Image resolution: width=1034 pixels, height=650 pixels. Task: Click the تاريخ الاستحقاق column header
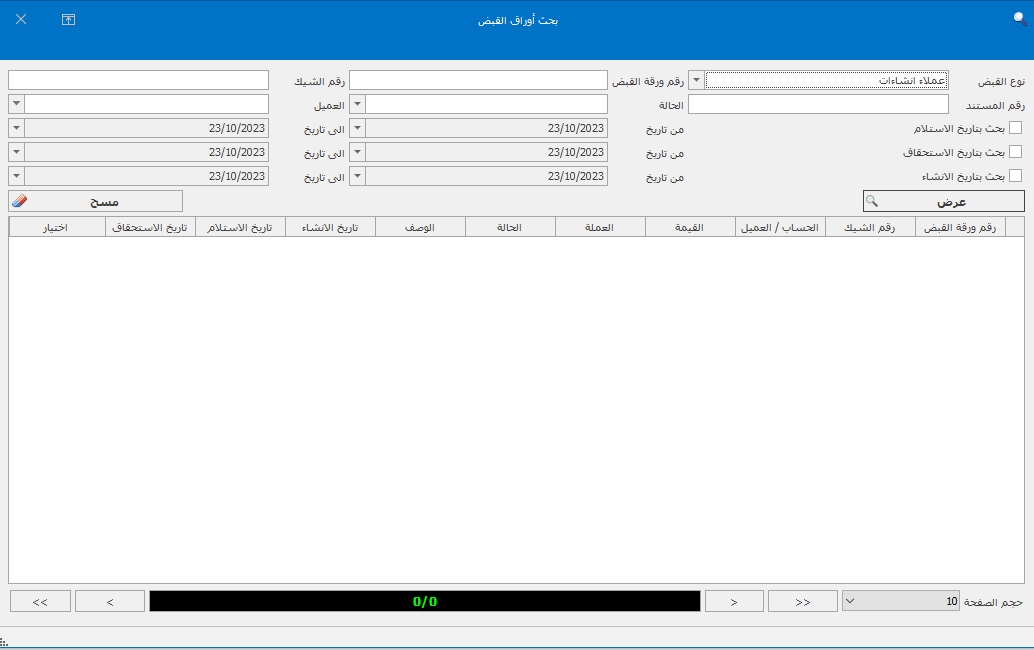(150, 227)
